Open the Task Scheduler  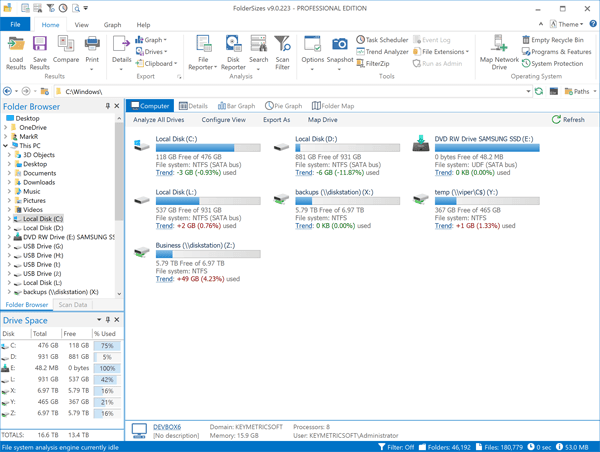click(382, 40)
